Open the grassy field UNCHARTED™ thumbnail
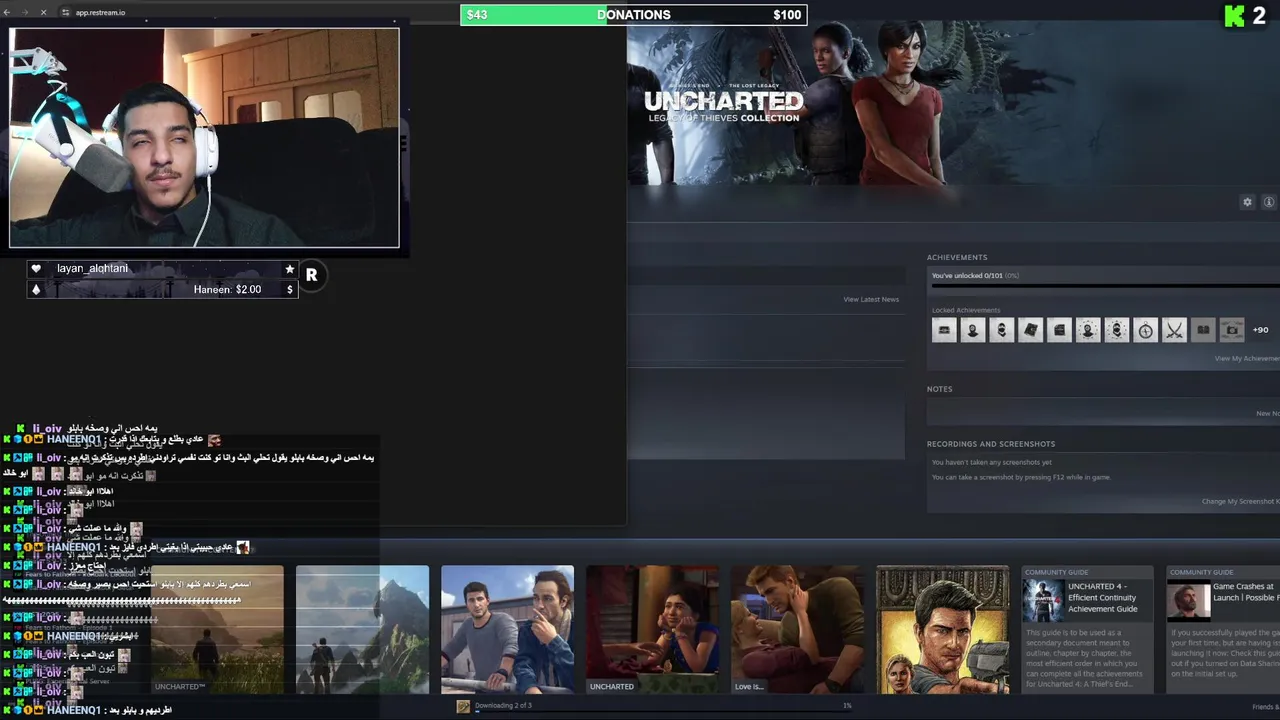The image size is (1280, 720). 217,630
